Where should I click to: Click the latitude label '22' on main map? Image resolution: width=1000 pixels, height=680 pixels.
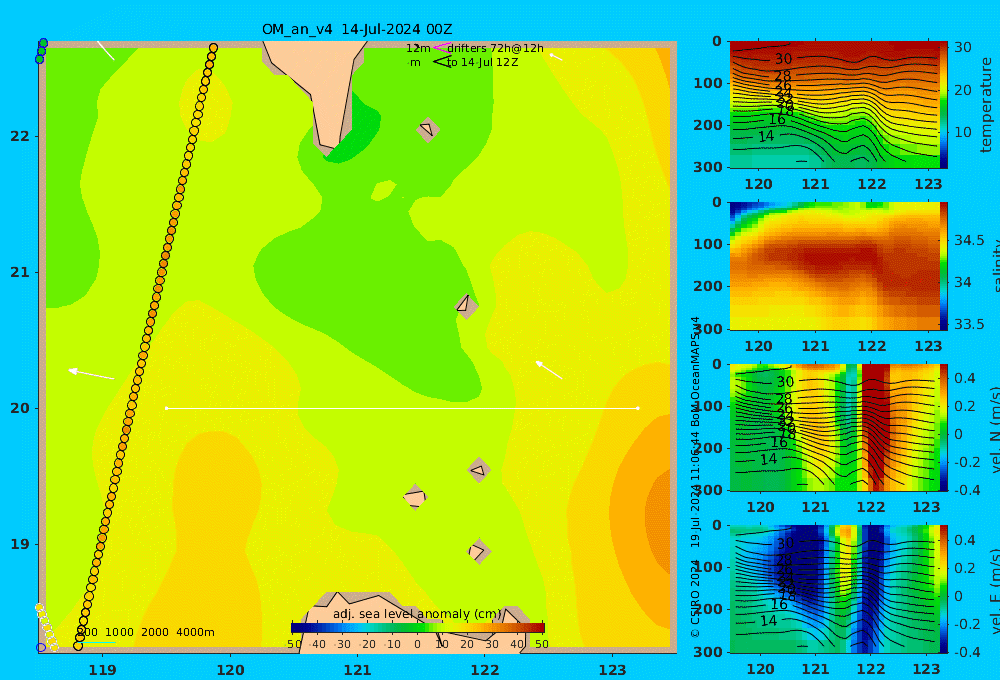point(20,137)
